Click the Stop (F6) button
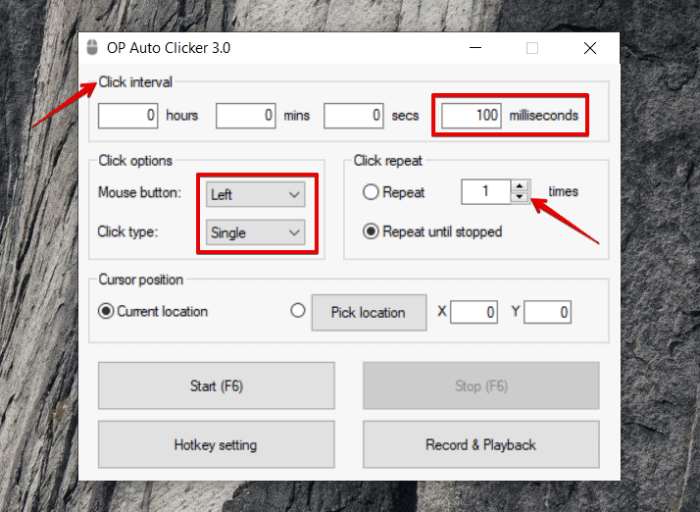 click(481, 386)
